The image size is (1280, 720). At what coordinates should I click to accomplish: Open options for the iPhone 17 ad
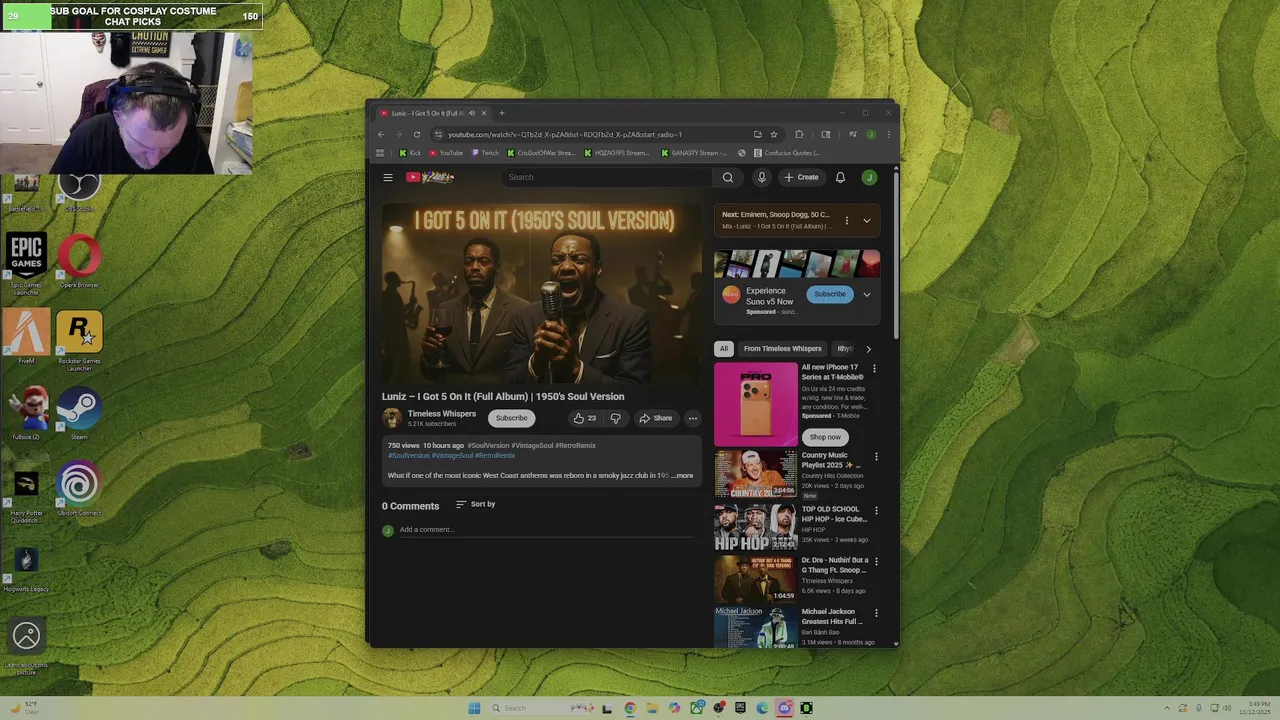[x=874, y=368]
